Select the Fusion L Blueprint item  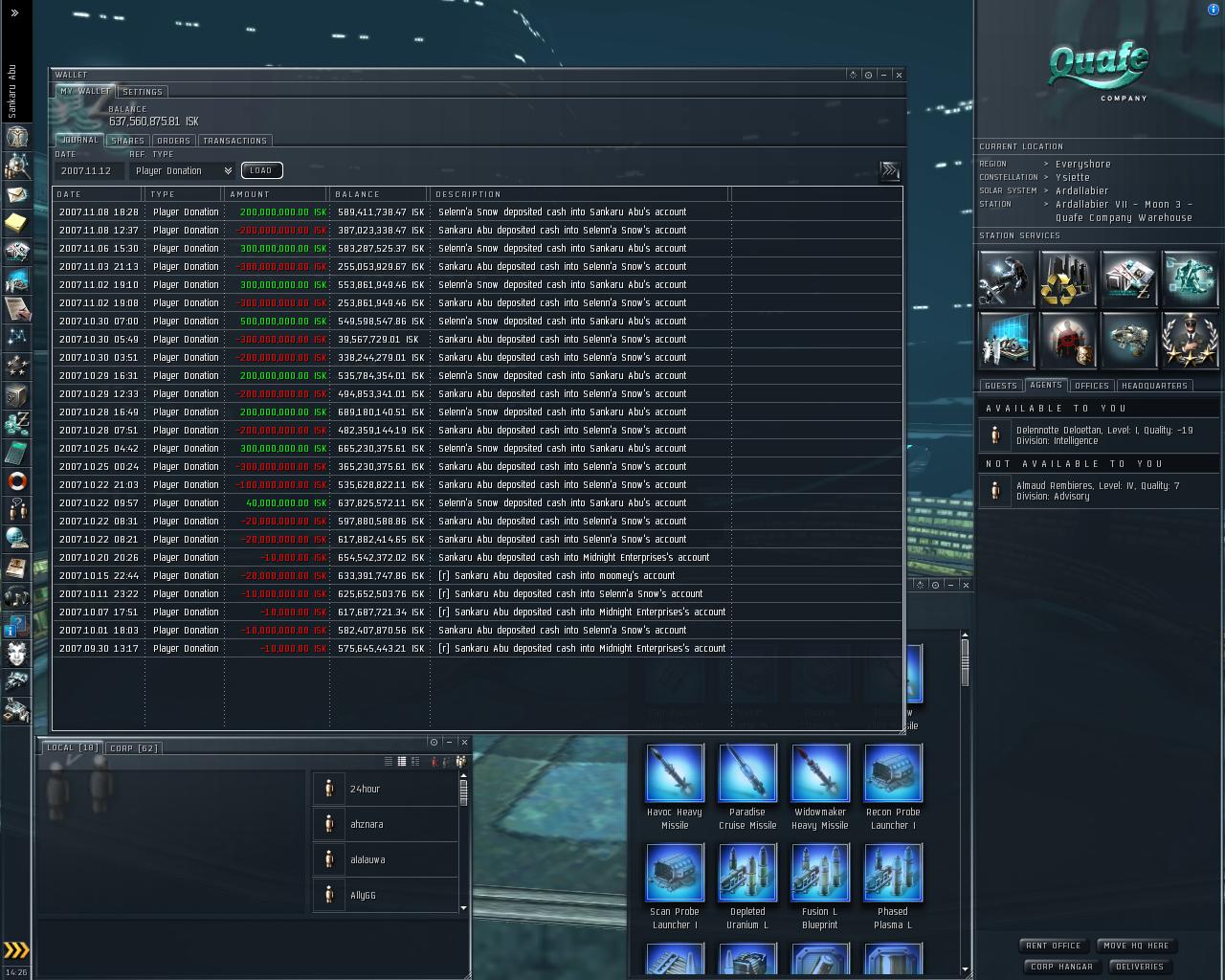pyautogui.click(x=820, y=886)
